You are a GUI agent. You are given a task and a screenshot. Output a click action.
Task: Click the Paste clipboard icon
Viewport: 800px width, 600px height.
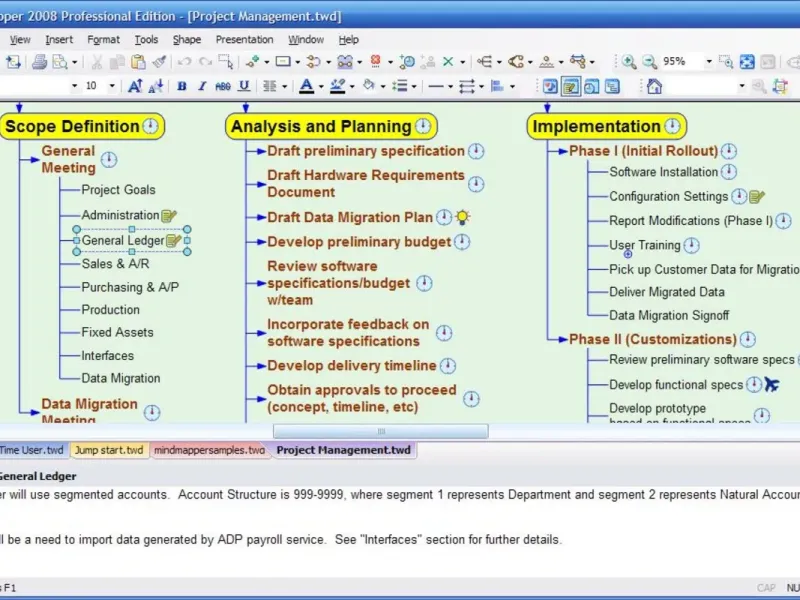138,62
